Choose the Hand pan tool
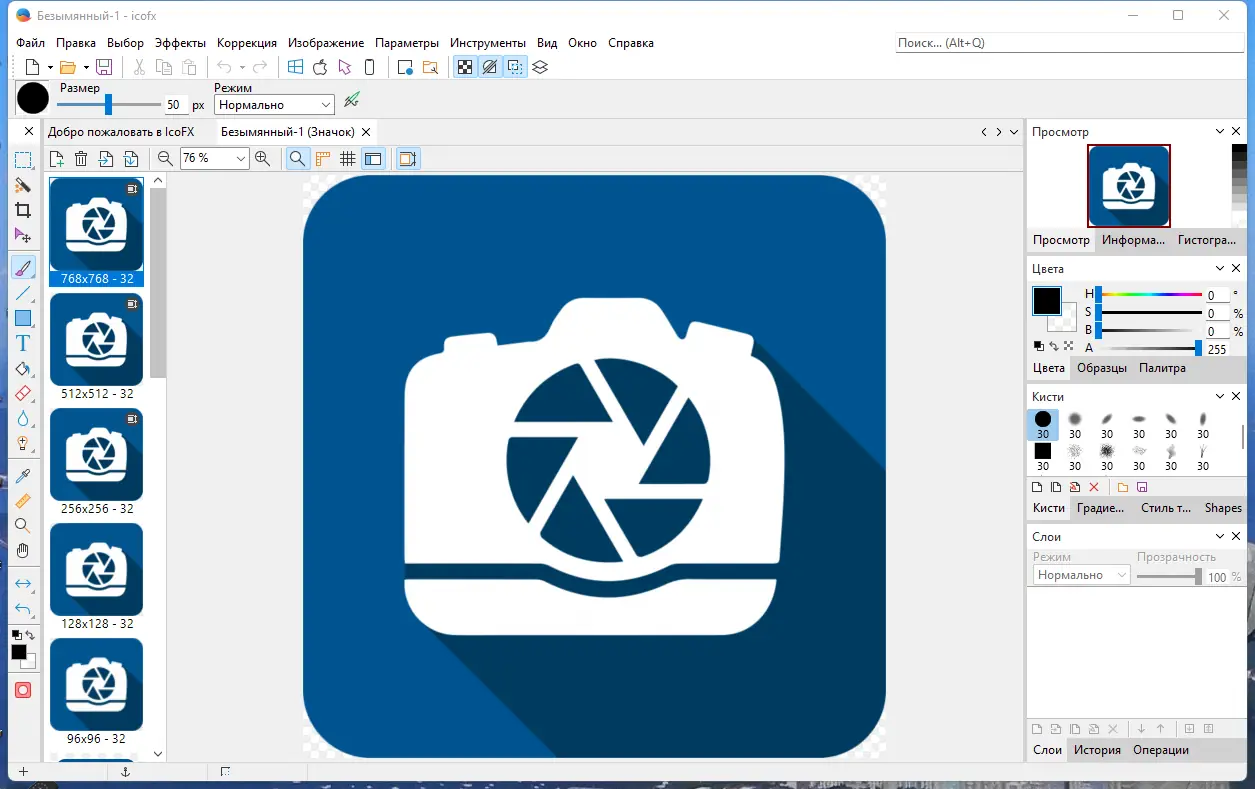The height and width of the screenshot is (789, 1255). [x=23, y=551]
